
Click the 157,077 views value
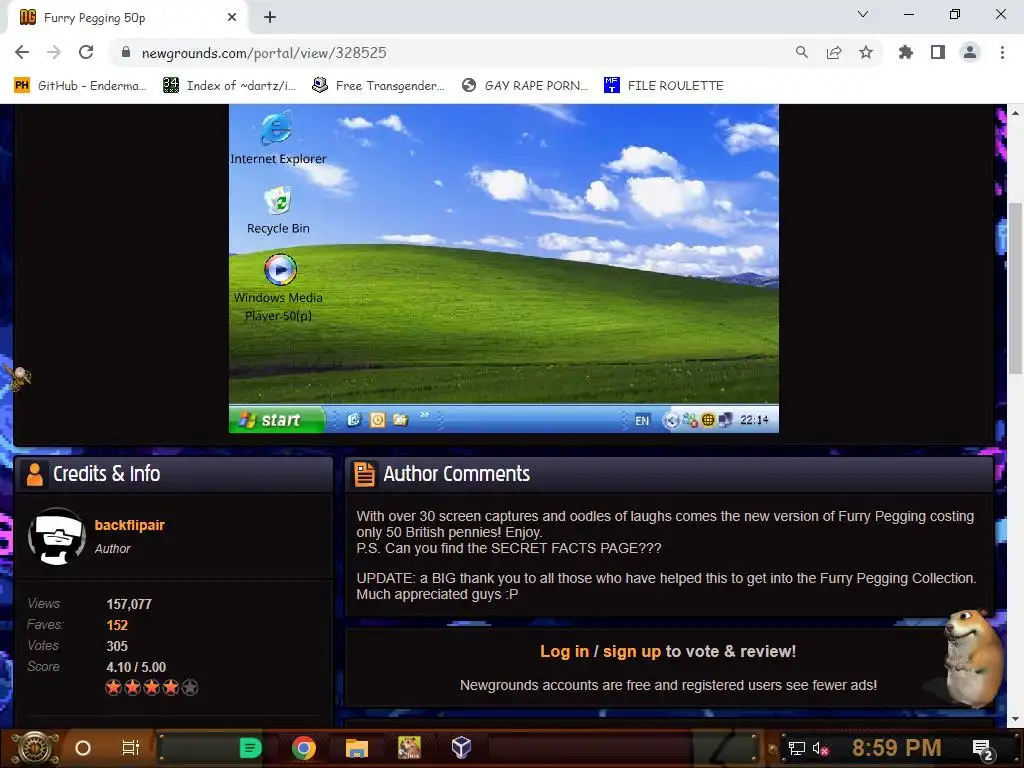click(x=129, y=604)
